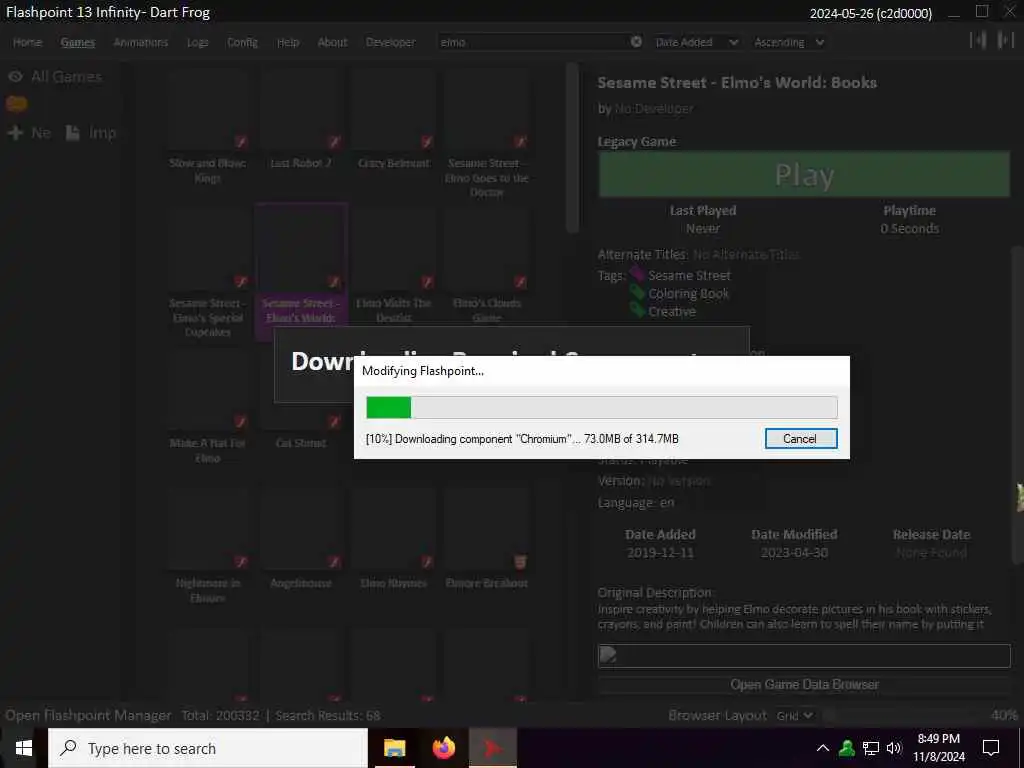
Task: Switch to the Games tab
Action: point(78,42)
